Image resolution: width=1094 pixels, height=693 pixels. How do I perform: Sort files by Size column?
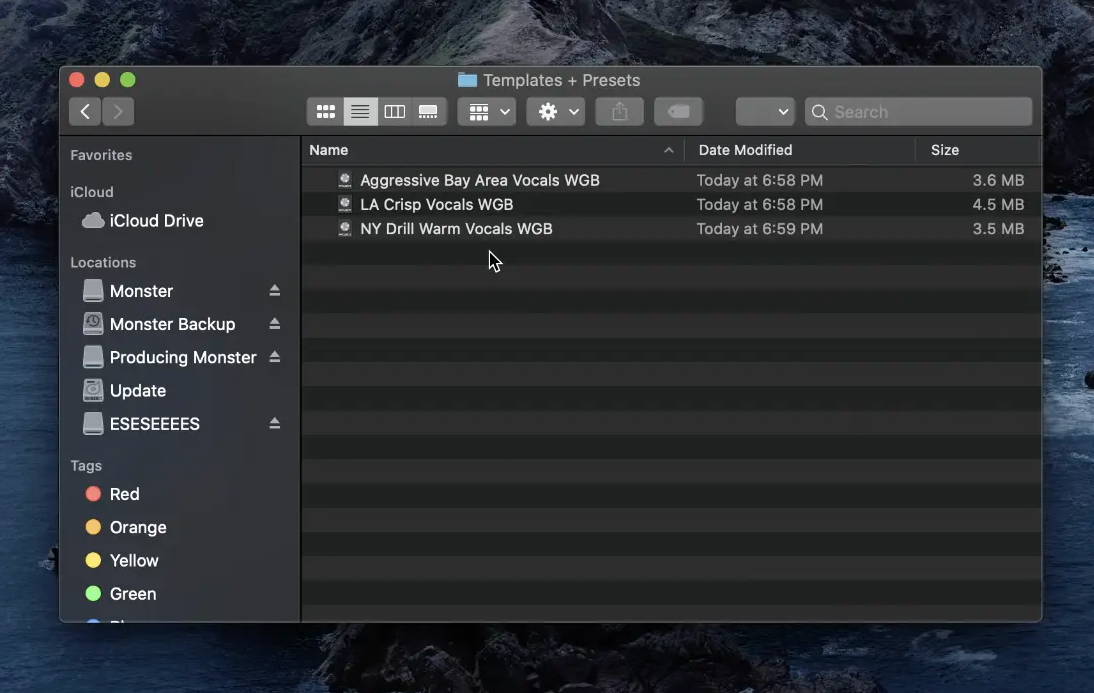[x=945, y=150]
